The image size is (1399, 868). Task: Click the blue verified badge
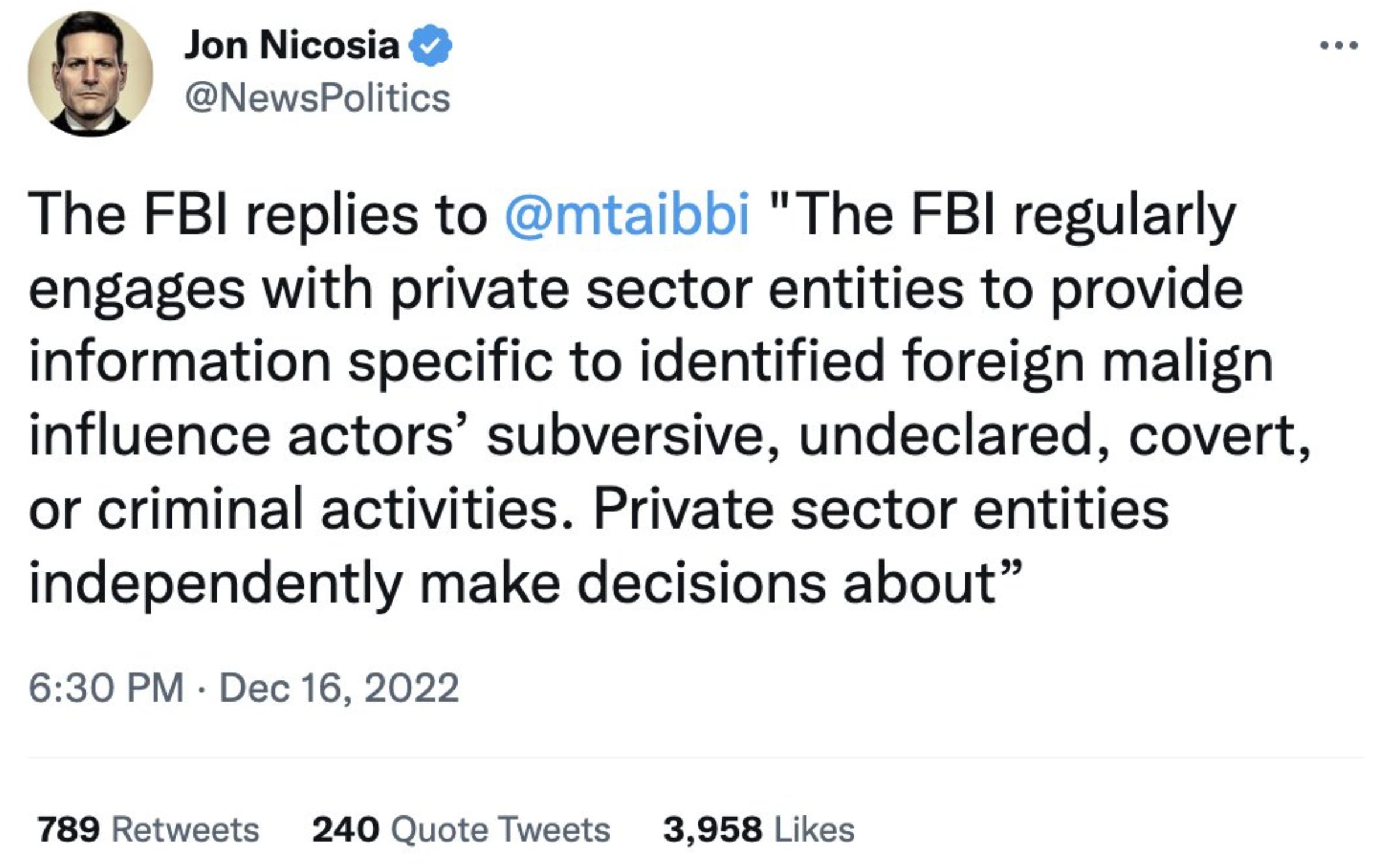click(430, 46)
